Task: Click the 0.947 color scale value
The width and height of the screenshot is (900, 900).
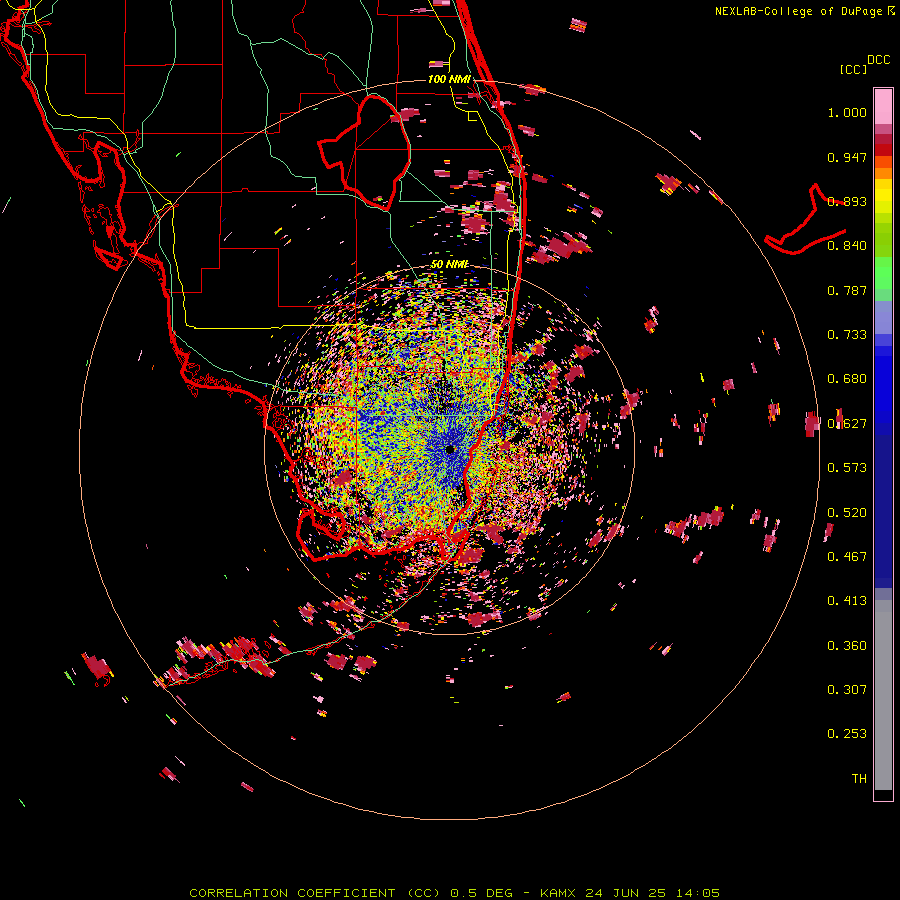Action: tap(847, 157)
